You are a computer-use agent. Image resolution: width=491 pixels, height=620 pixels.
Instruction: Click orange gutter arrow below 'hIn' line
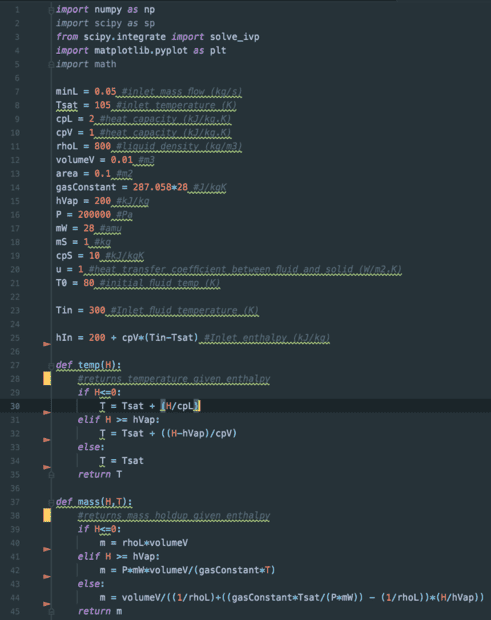47,344
